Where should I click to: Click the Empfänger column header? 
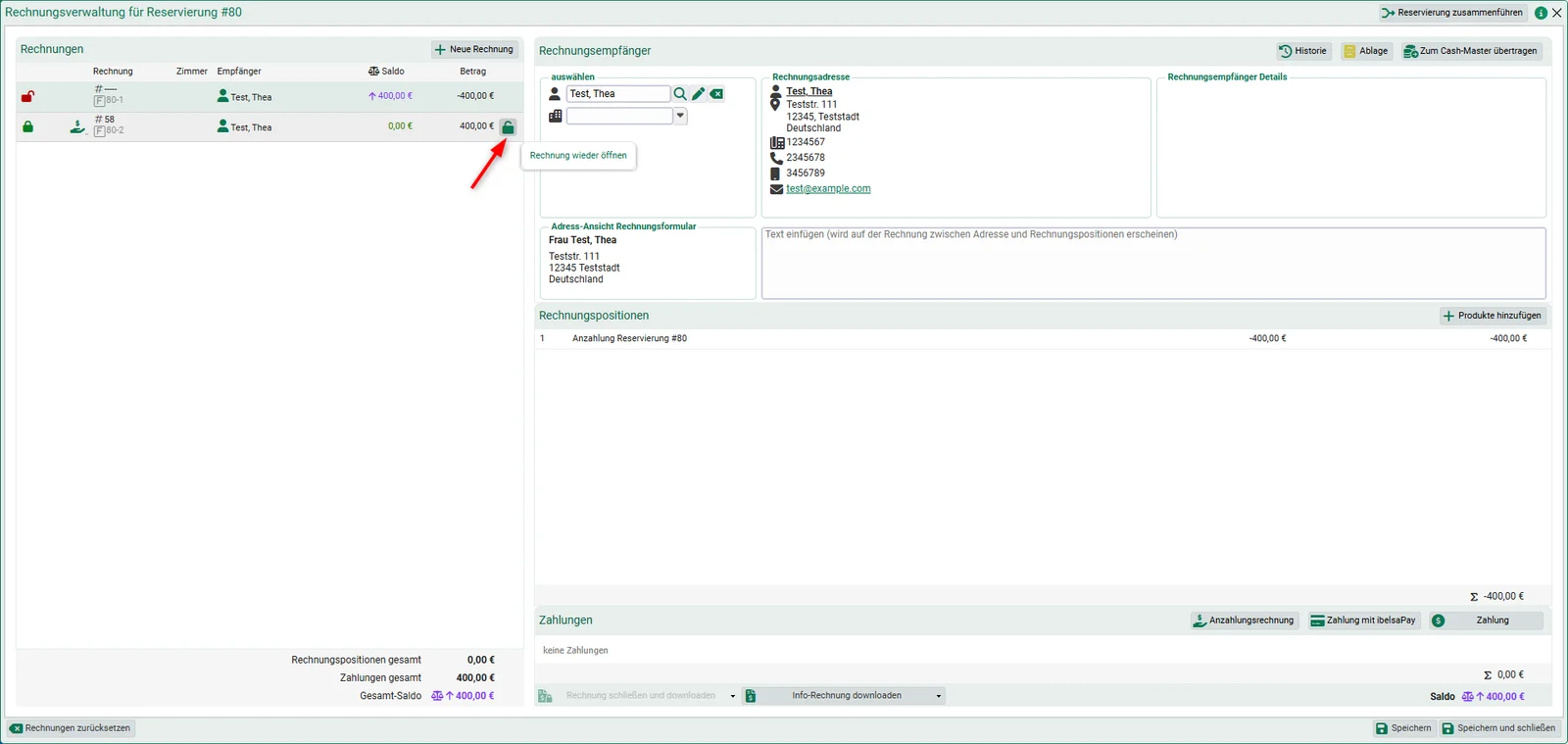(x=239, y=72)
